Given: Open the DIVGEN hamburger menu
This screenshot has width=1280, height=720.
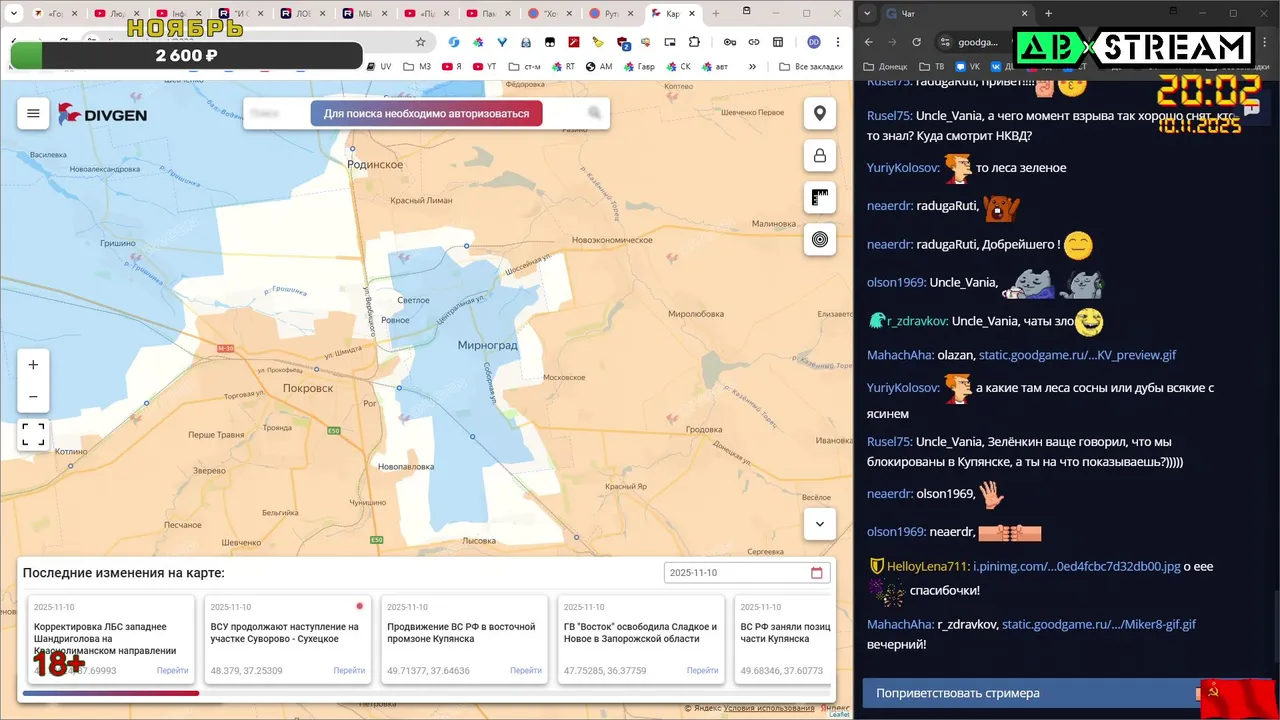Looking at the screenshot, I should (33, 114).
